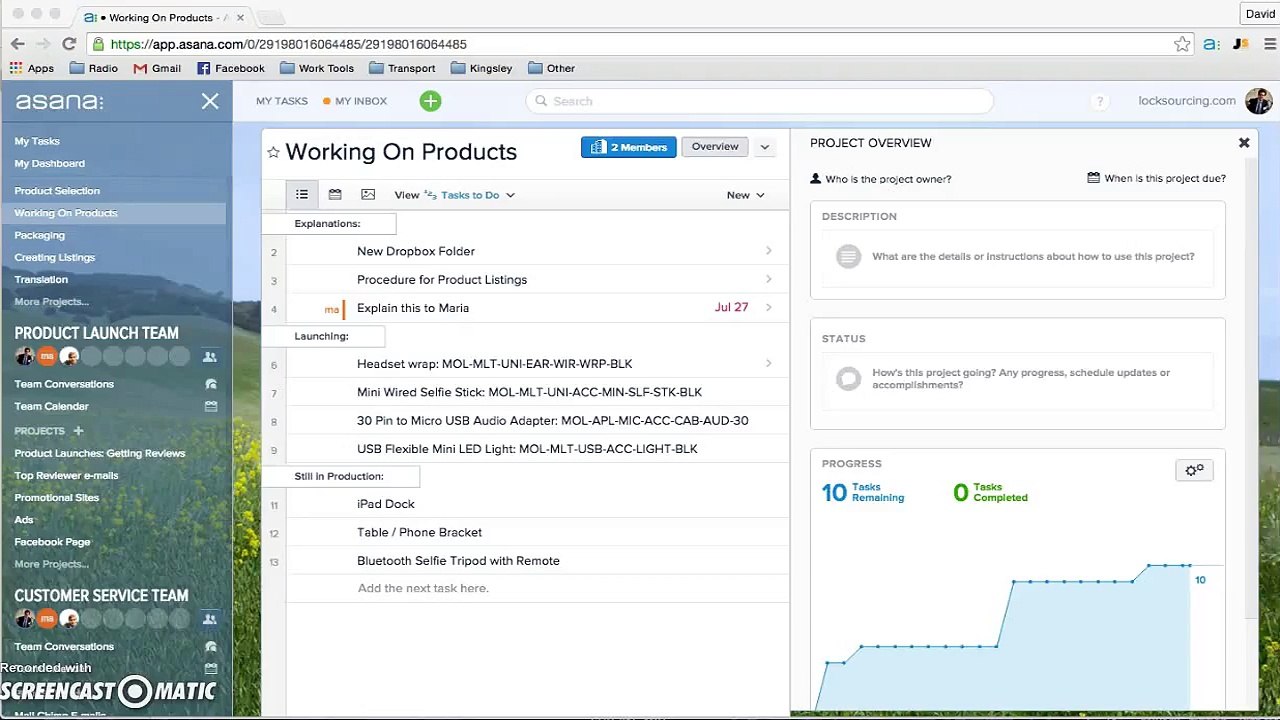This screenshot has width=1280, height=720.
Task: Open the New task dropdown
Action: point(746,195)
